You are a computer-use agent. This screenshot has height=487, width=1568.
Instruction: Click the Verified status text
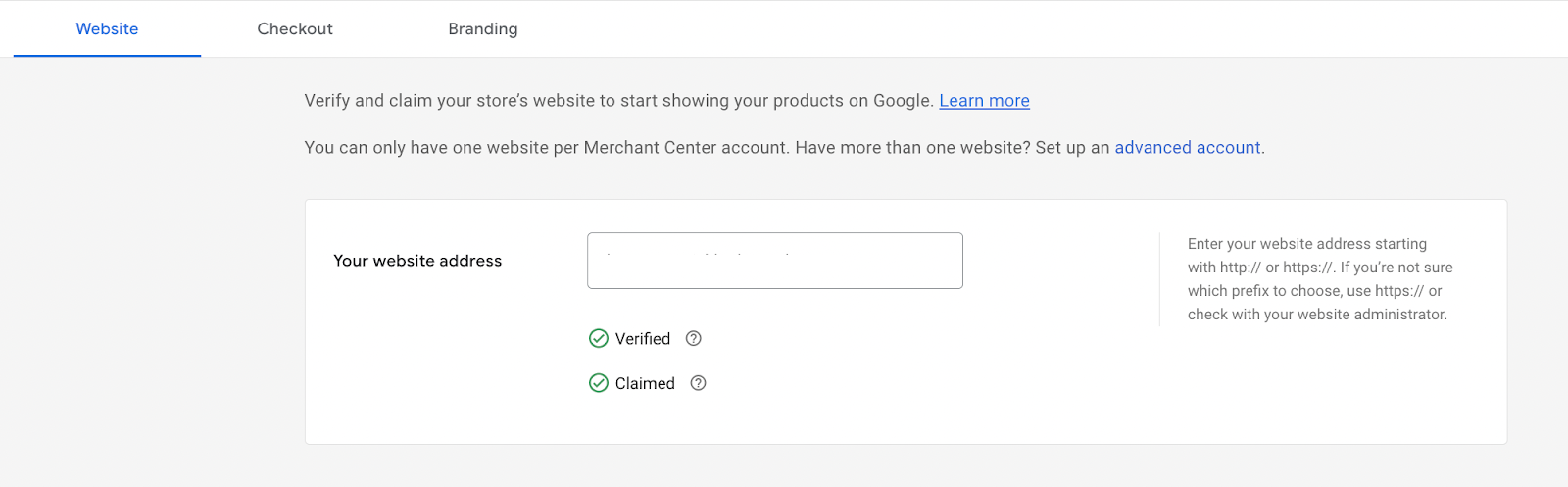coord(643,339)
